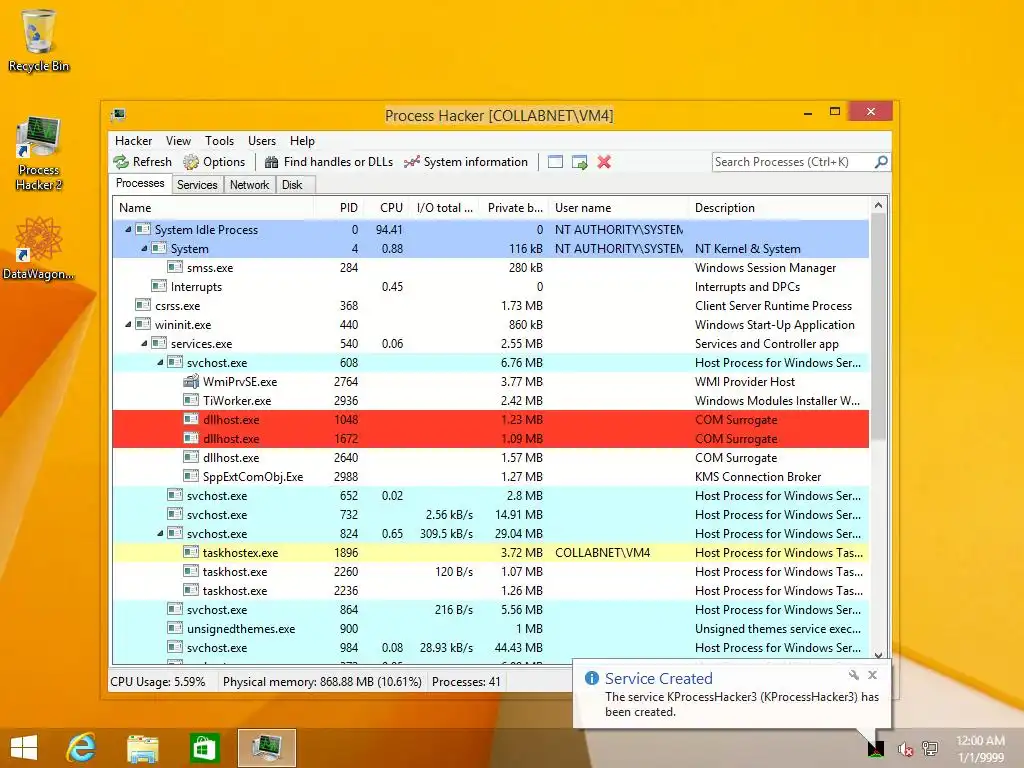Select dllhost.exe PID 1048 row
This screenshot has height=768, width=1024.
(x=491, y=419)
